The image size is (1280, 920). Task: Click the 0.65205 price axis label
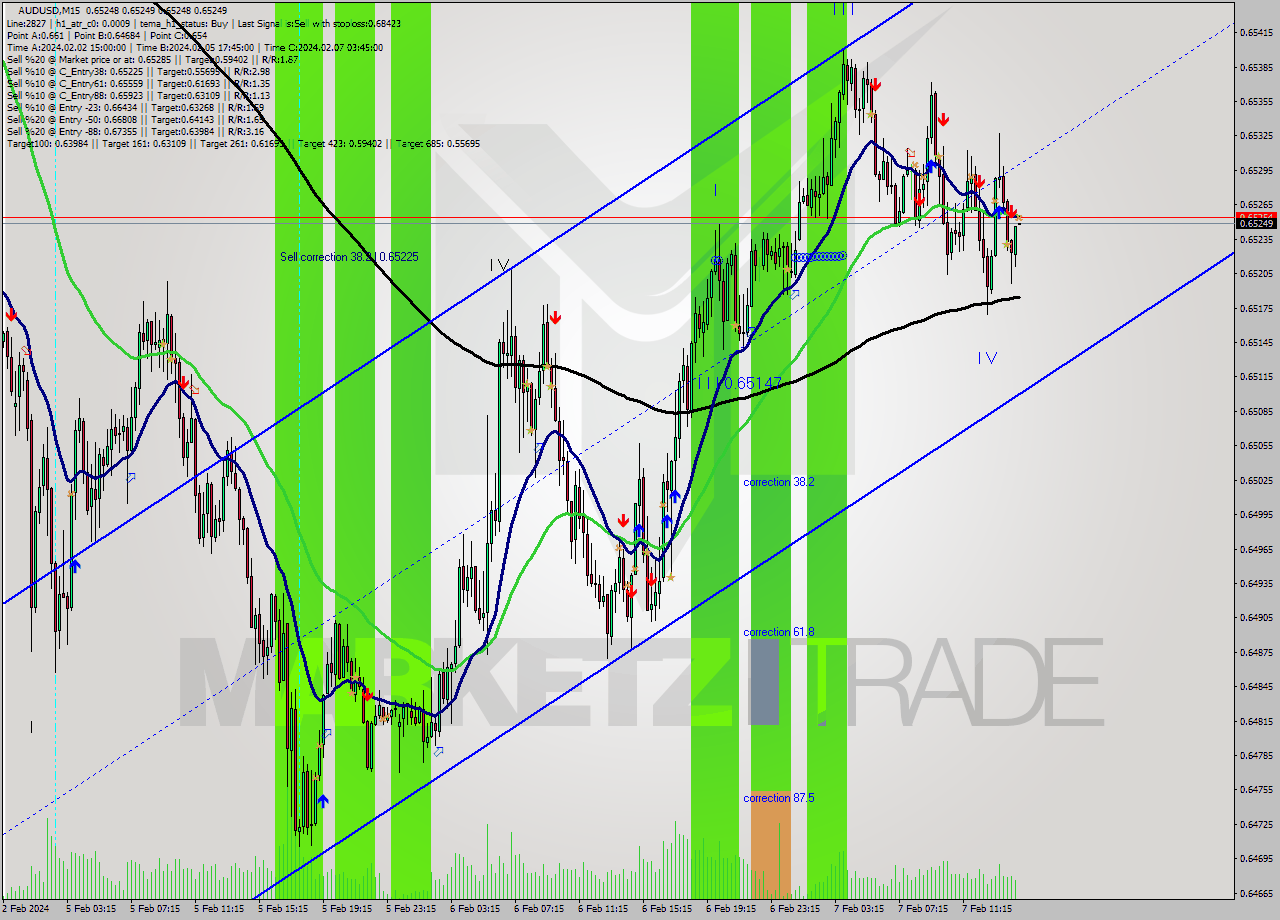tap(1256, 273)
